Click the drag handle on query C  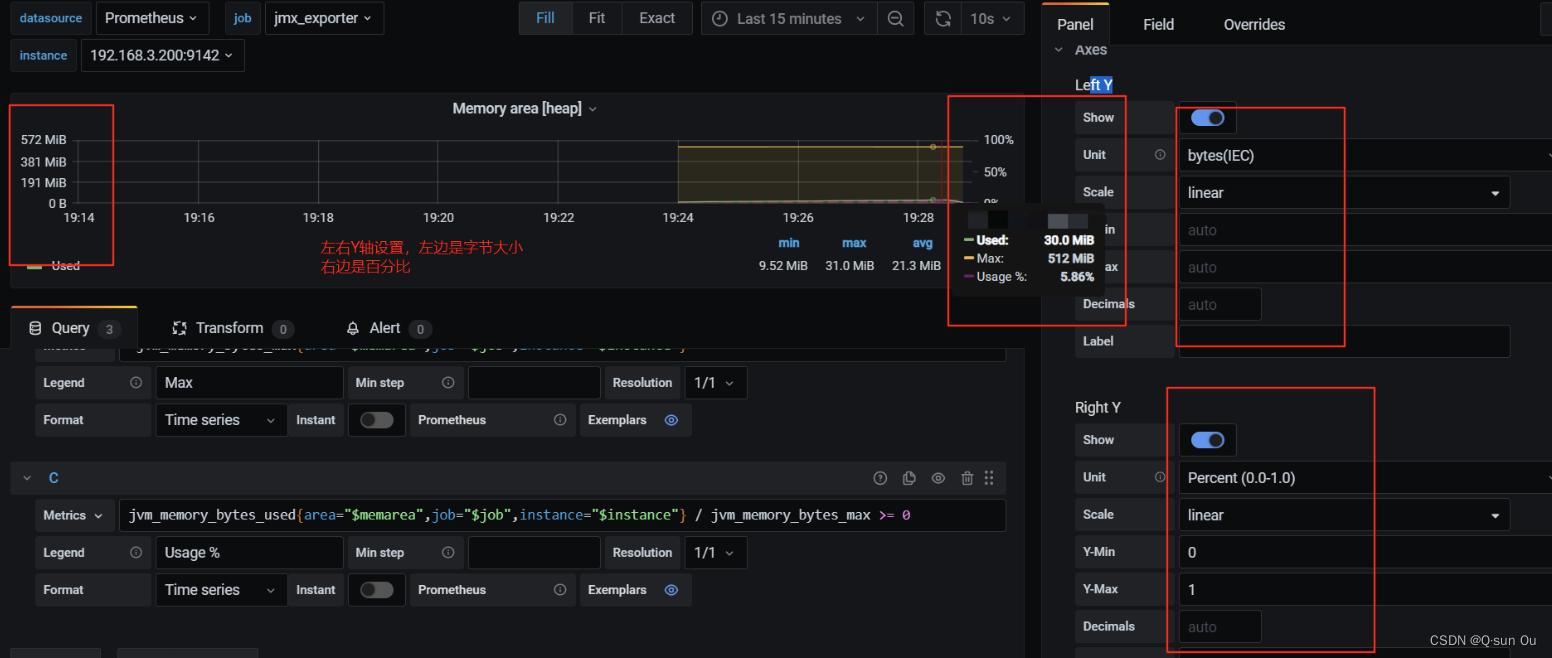point(989,478)
